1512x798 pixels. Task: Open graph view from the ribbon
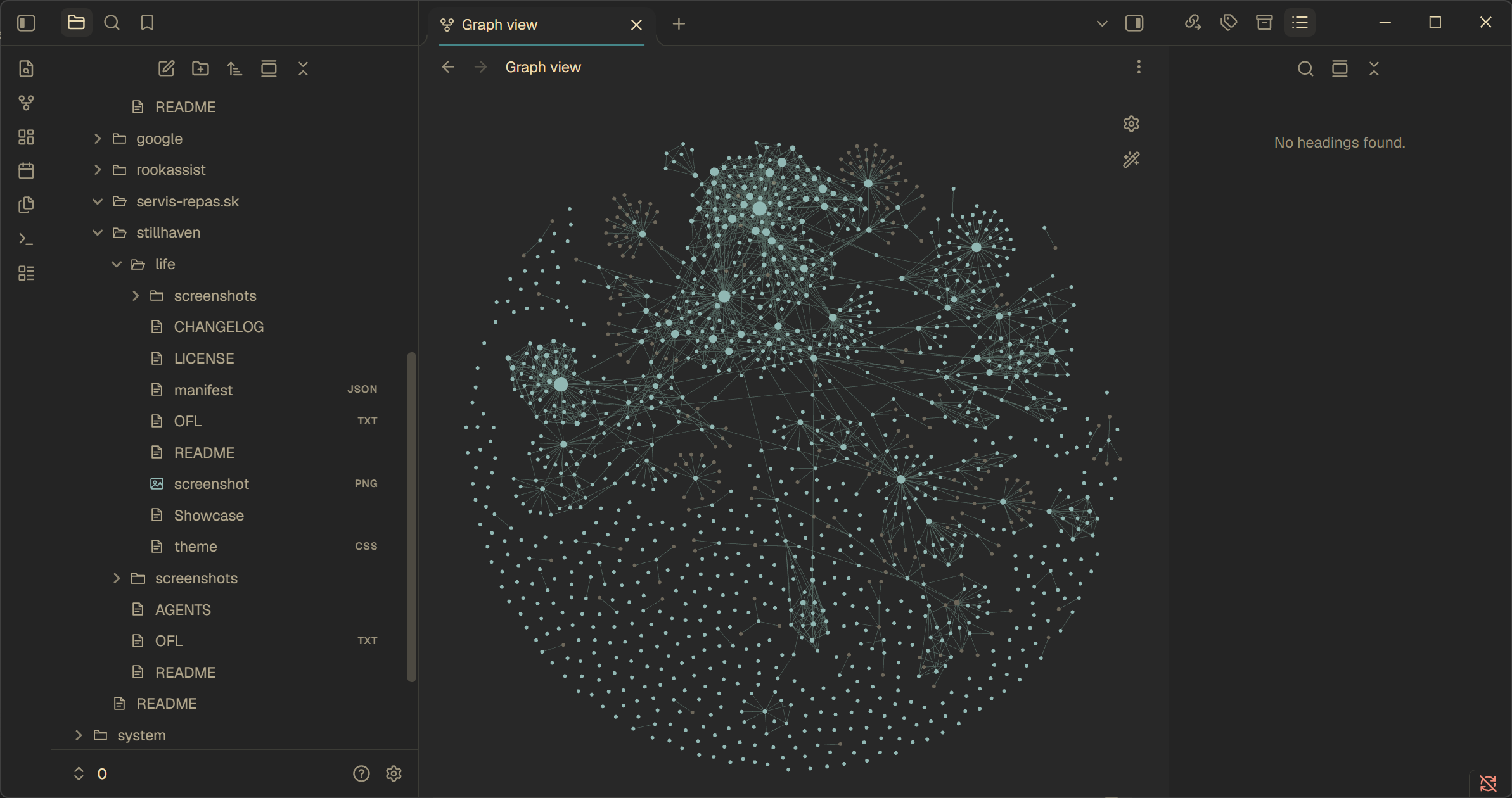[x=26, y=103]
